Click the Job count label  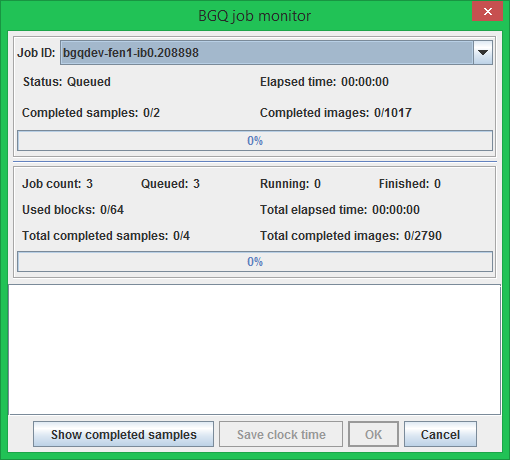pos(52,184)
